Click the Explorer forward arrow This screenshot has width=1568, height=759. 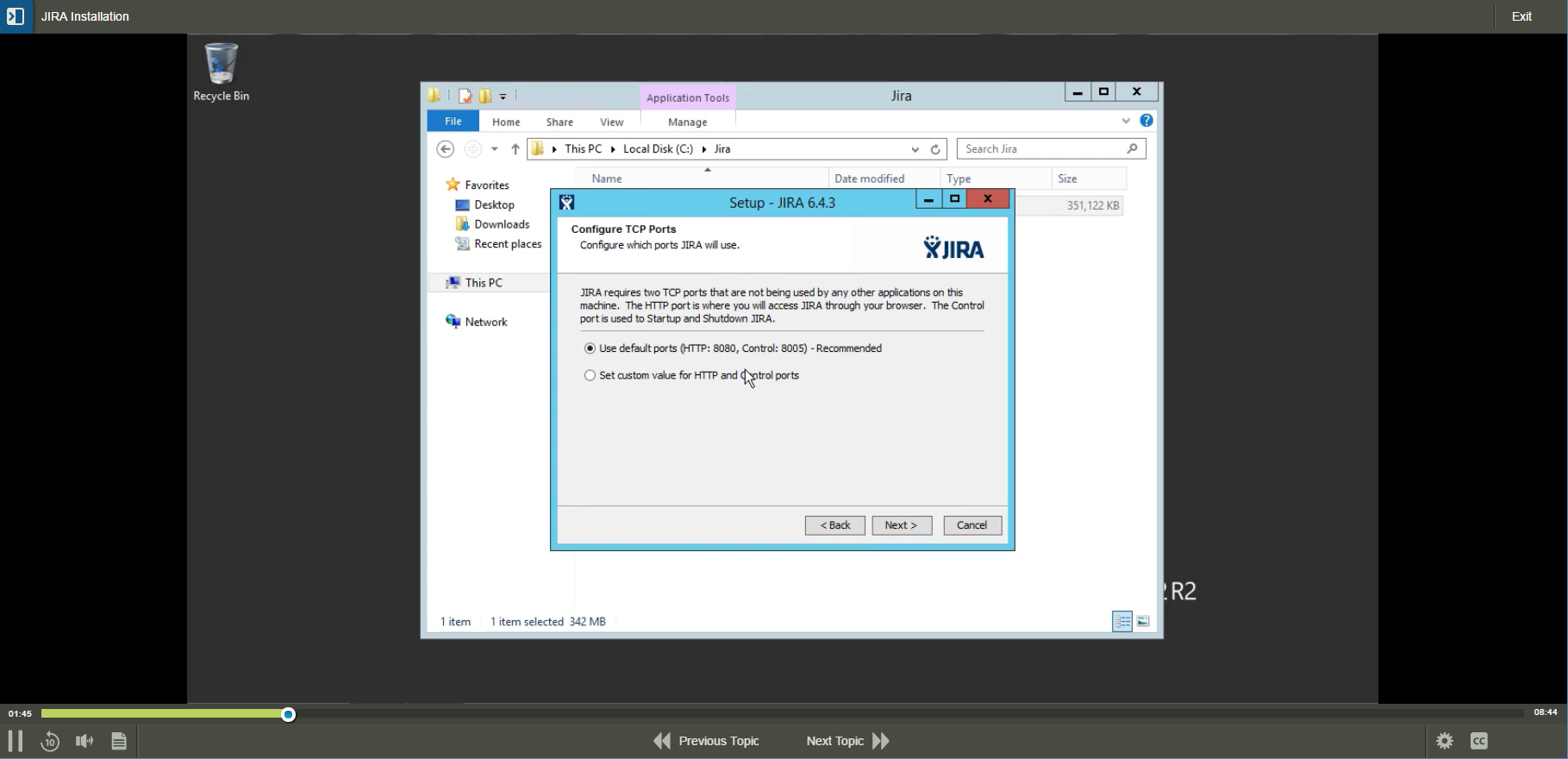pyautogui.click(x=472, y=149)
